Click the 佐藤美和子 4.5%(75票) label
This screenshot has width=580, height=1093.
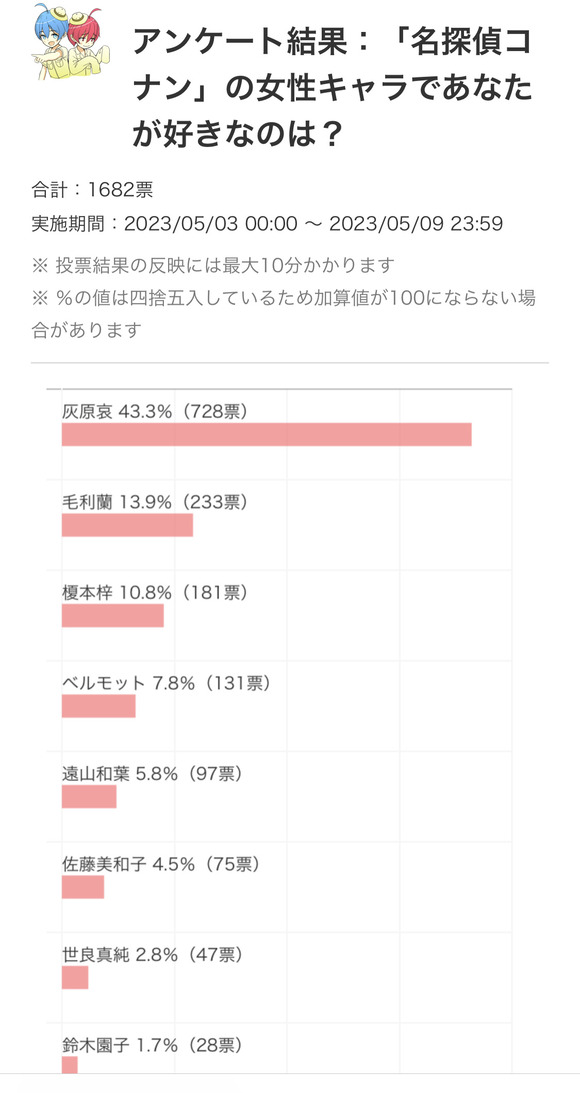coord(161,865)
